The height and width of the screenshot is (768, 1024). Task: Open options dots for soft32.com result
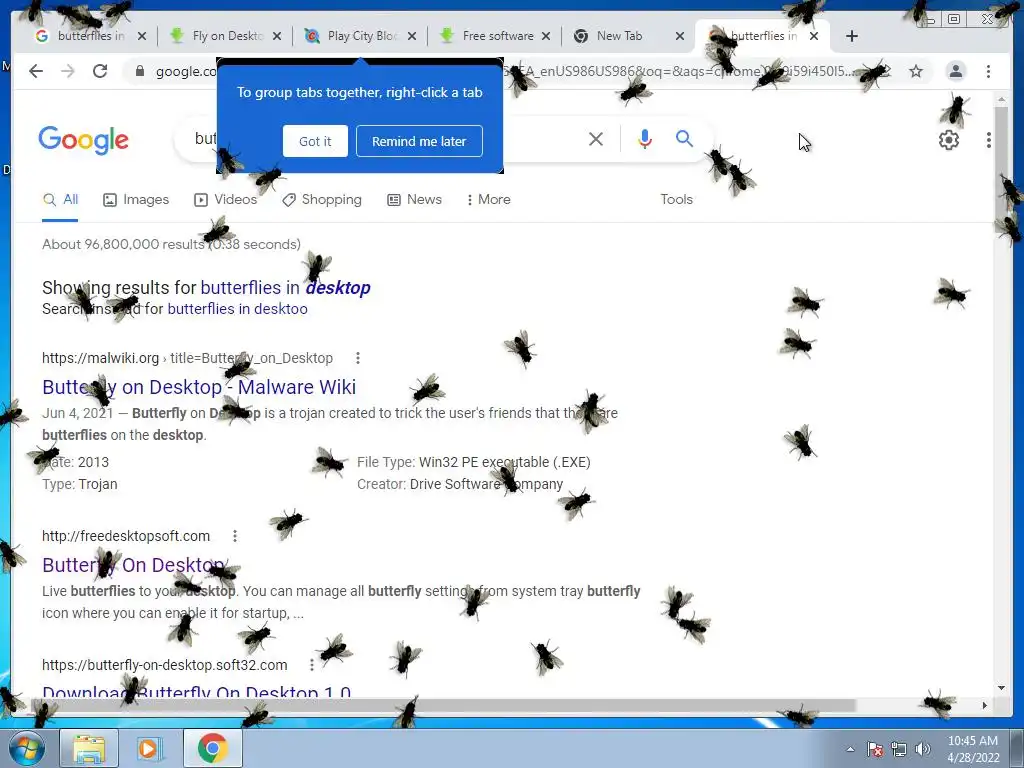(x=312, y=665)
